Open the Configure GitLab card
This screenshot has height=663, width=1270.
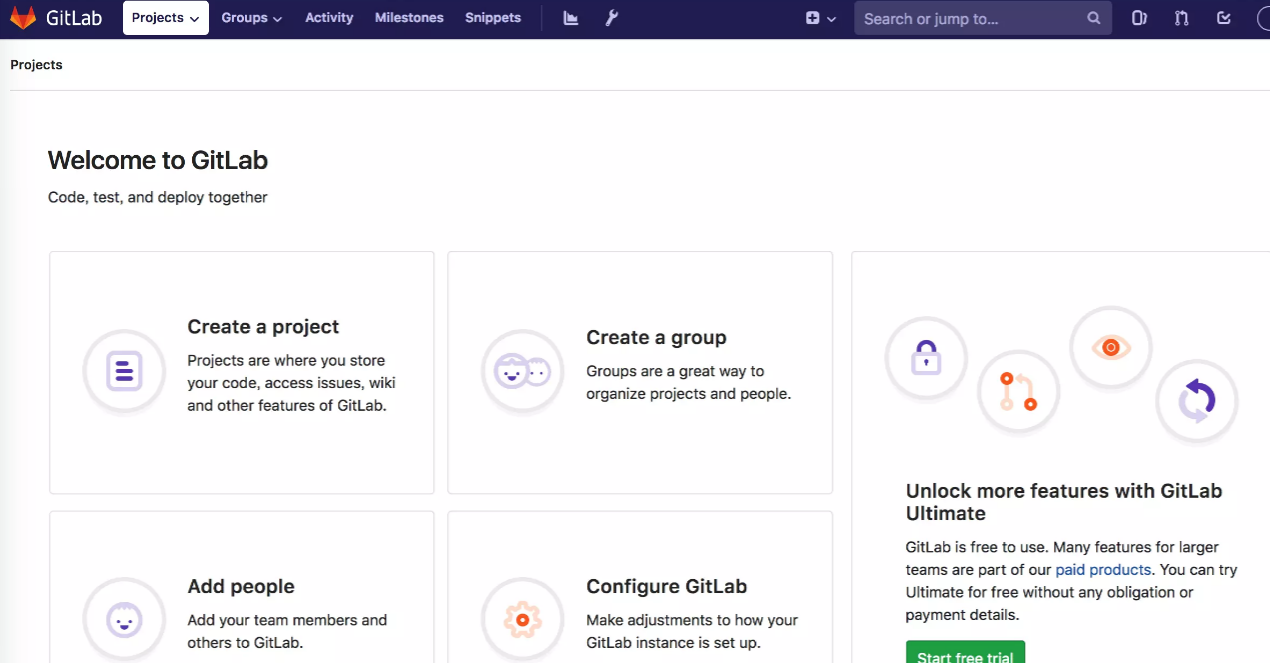point(640,587)
